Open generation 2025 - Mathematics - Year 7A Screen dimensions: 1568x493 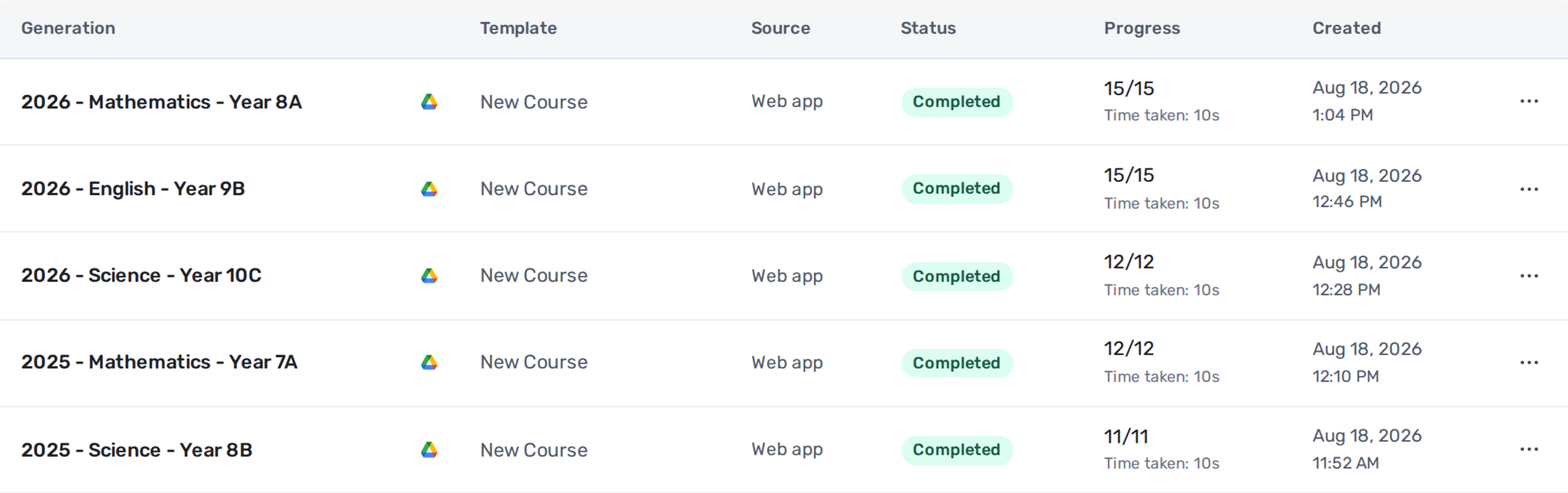pos(160,362)
